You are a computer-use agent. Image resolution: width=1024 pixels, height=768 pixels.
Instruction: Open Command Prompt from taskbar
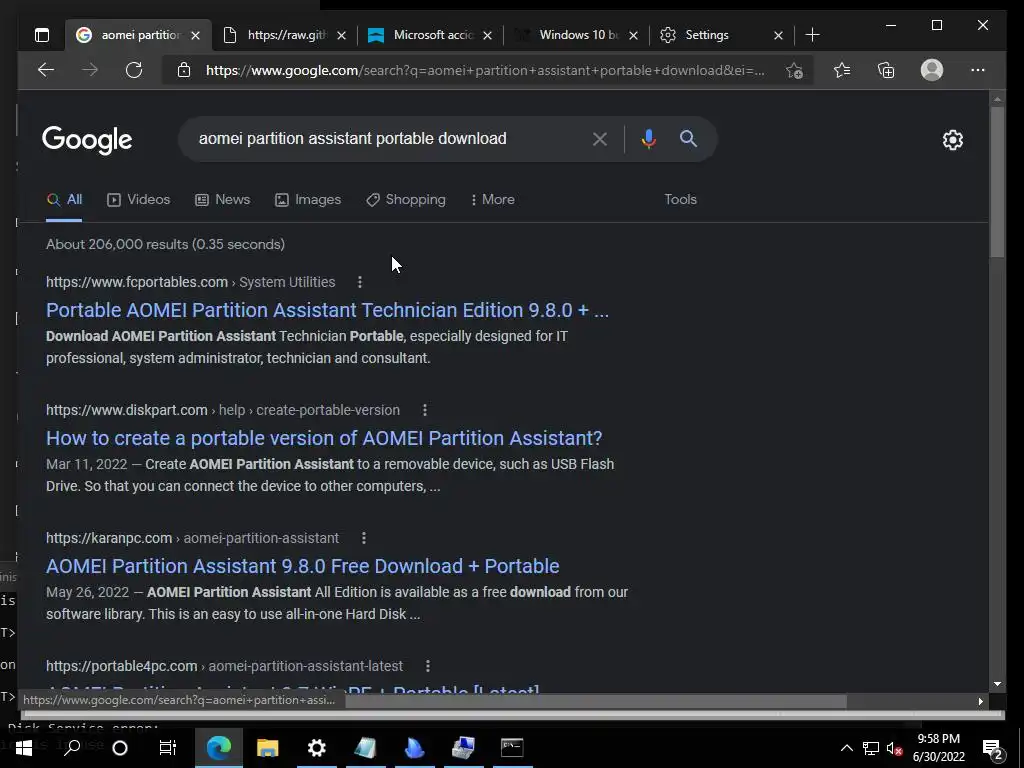(x=512, y=748)
